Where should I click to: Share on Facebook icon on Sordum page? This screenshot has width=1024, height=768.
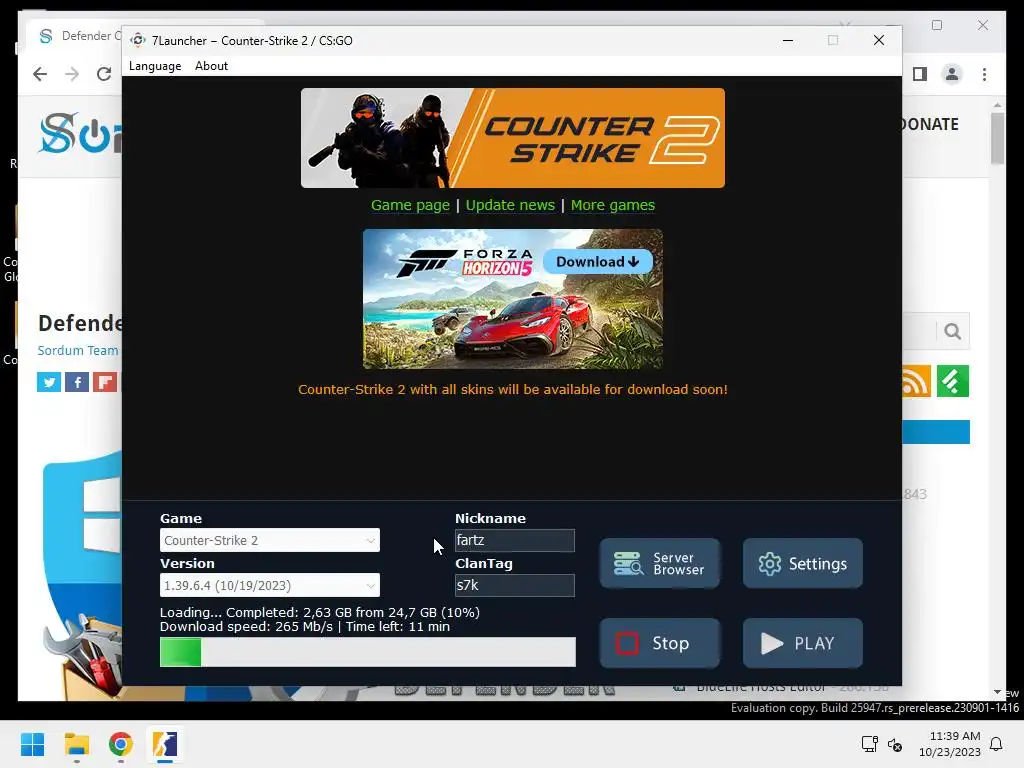pos(77,382)
